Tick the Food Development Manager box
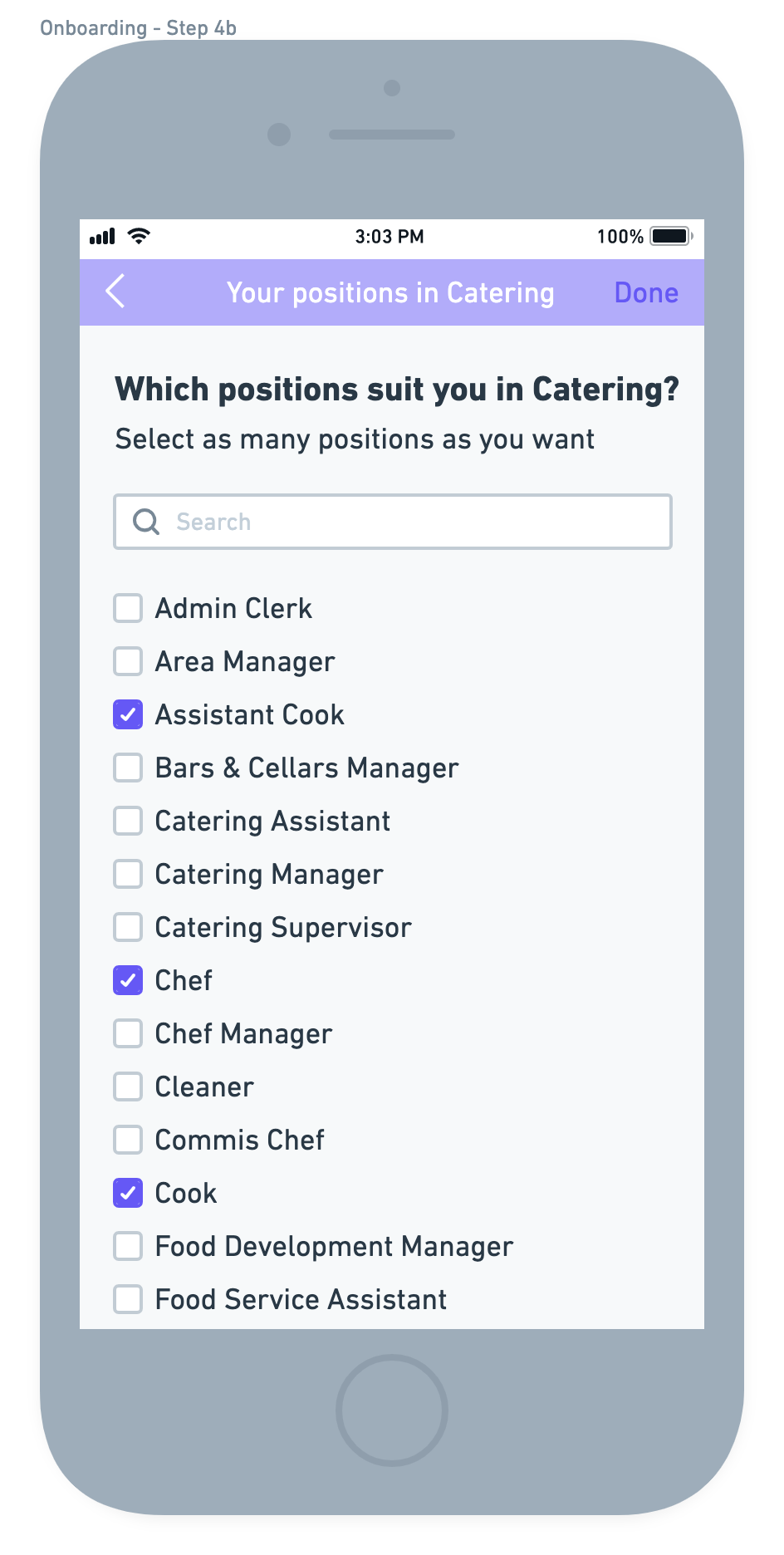Viewport: 784px width, 1555px height. point(128,1246)
